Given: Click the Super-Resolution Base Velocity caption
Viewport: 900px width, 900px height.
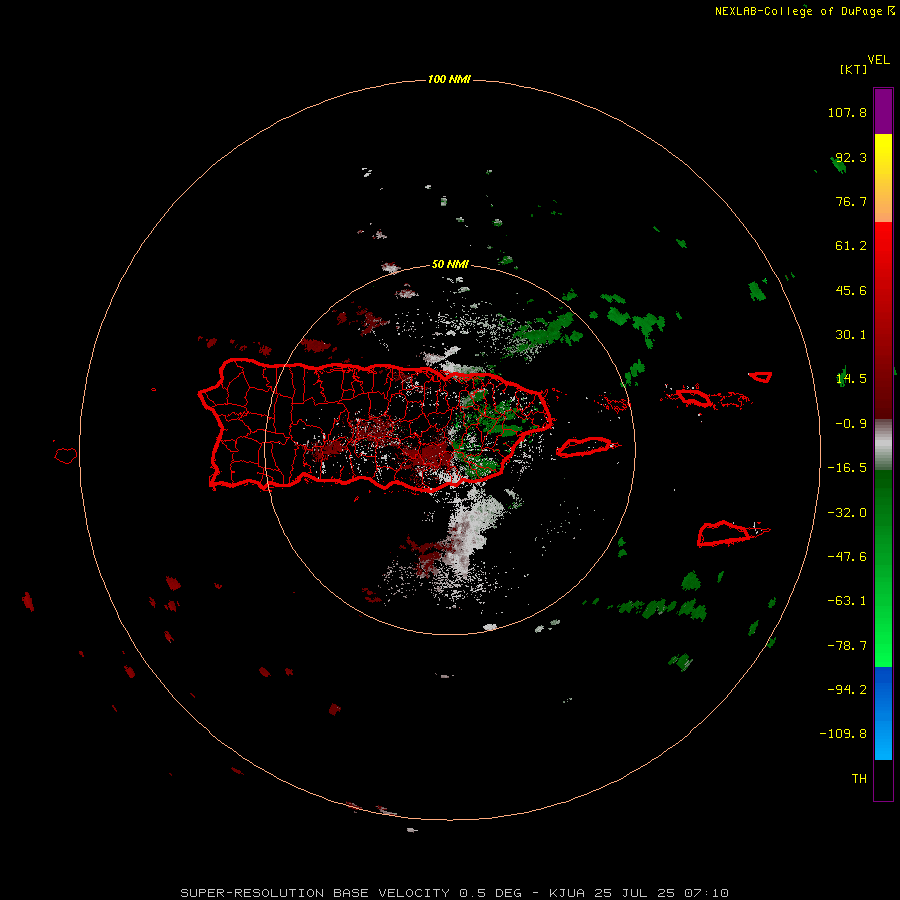Looking at the screenshot, I should [x=454, y=893].
